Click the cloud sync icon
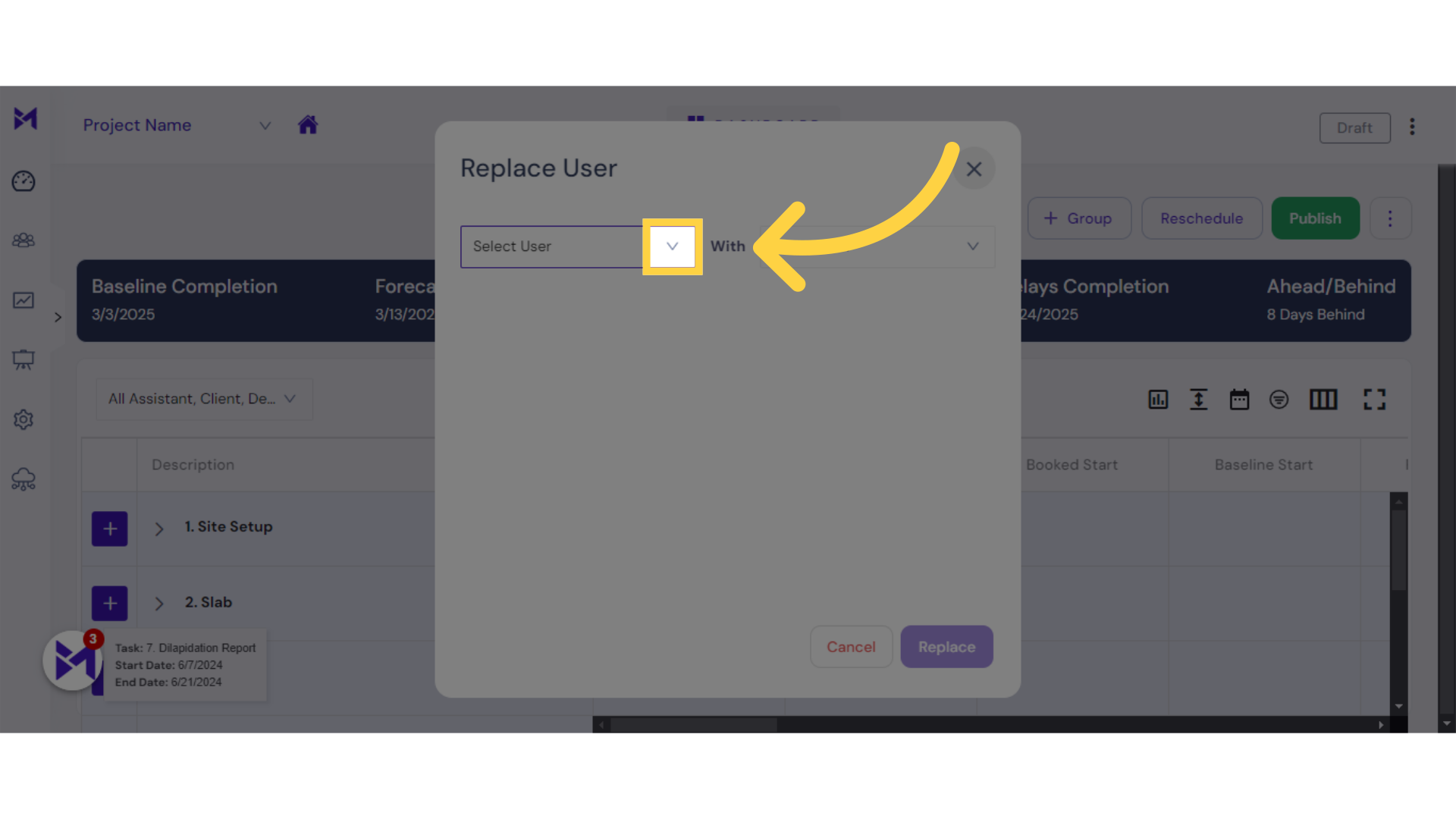1456x819 pixels. click(24, 479)
